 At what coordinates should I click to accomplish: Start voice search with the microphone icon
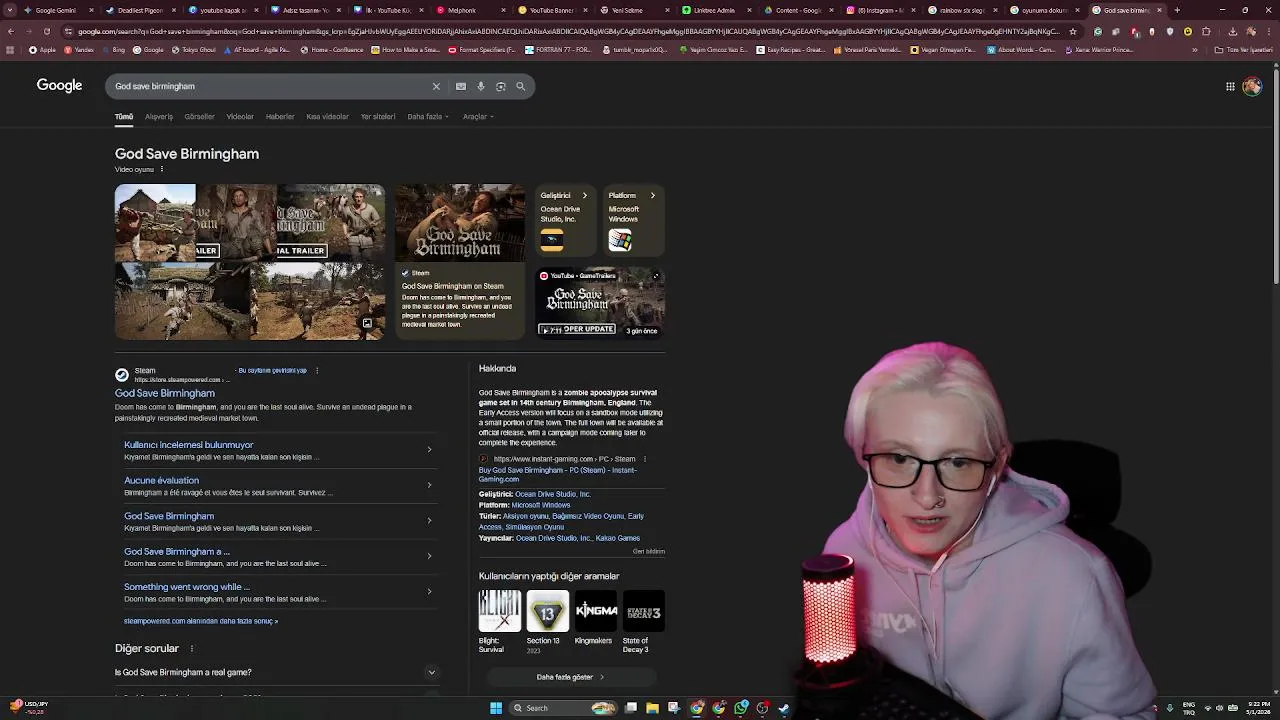[481, 87]
